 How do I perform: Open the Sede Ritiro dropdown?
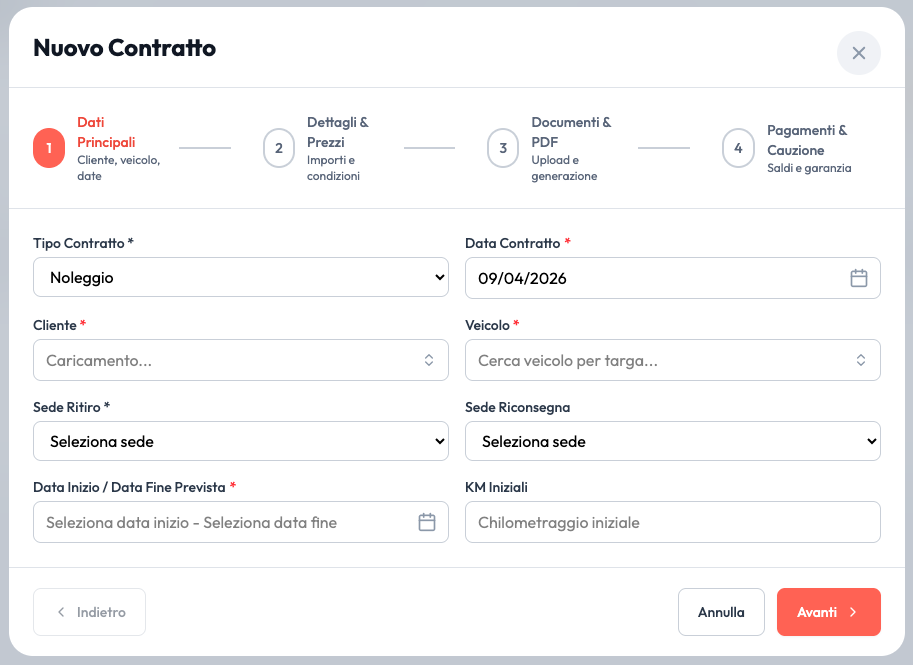(x=241, y=440)
